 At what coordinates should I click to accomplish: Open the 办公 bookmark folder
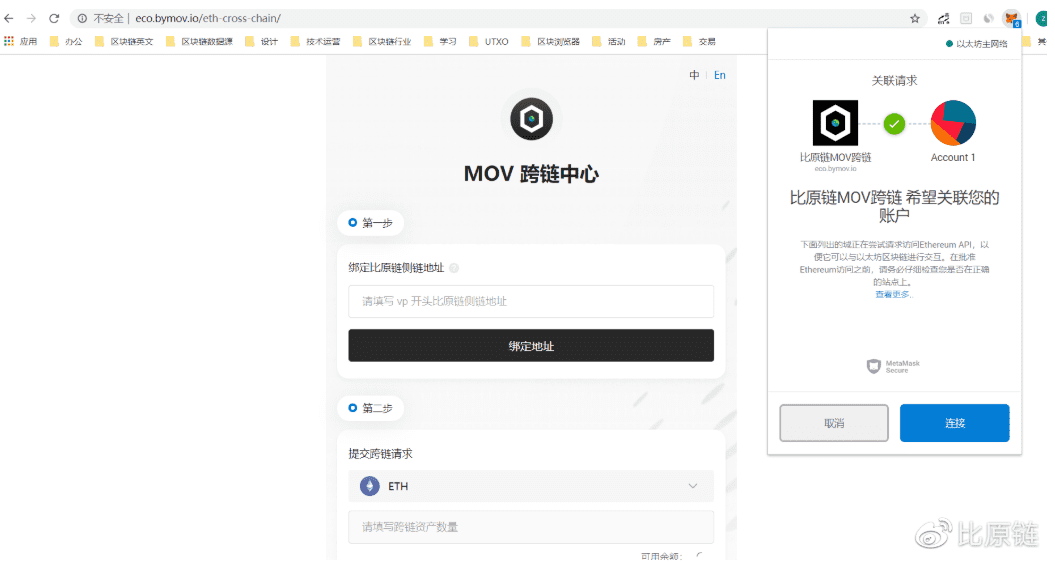tap(67, 42)
